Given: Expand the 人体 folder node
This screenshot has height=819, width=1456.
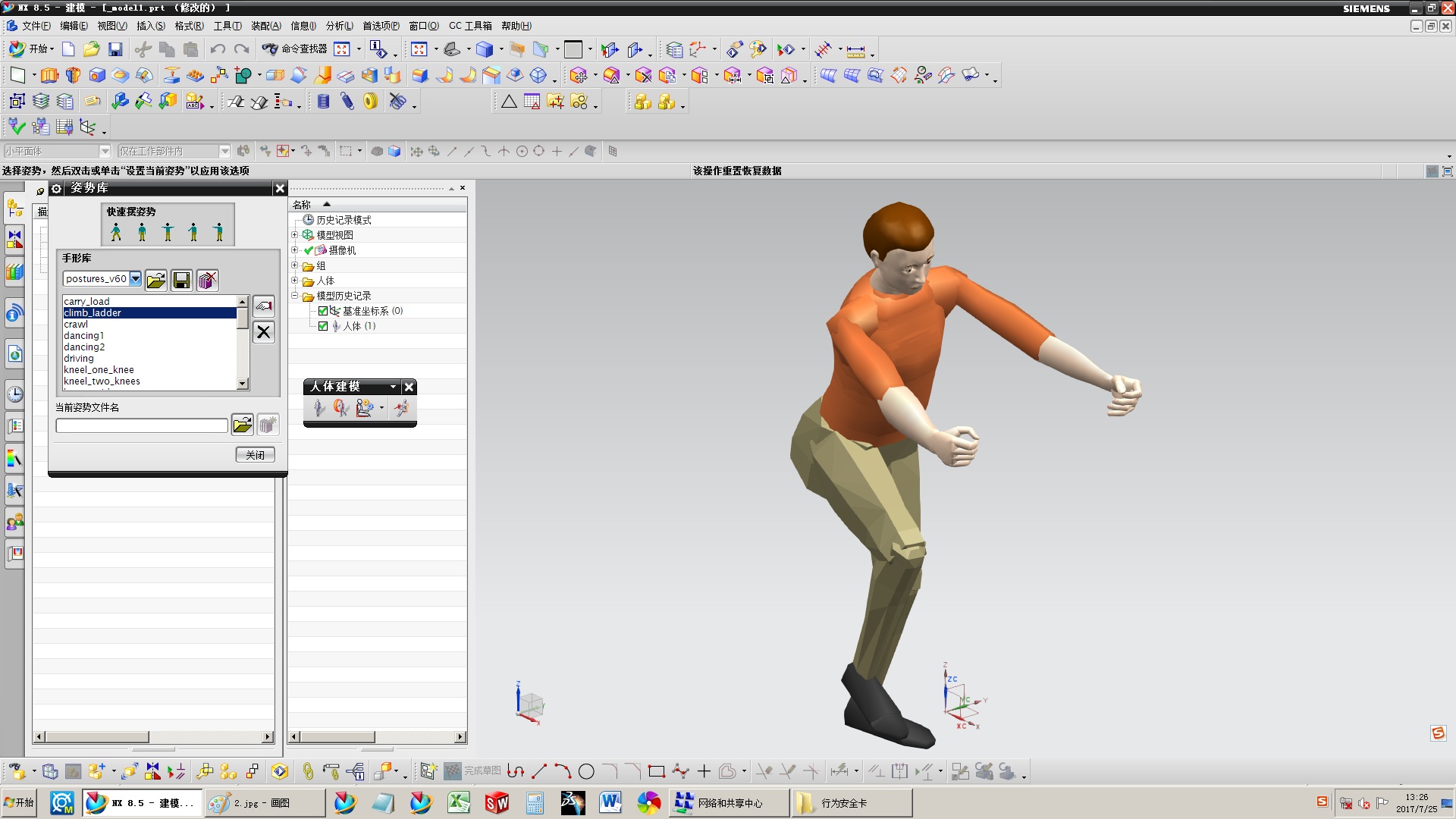Looking at the screenshot, I should click(295, 281).
